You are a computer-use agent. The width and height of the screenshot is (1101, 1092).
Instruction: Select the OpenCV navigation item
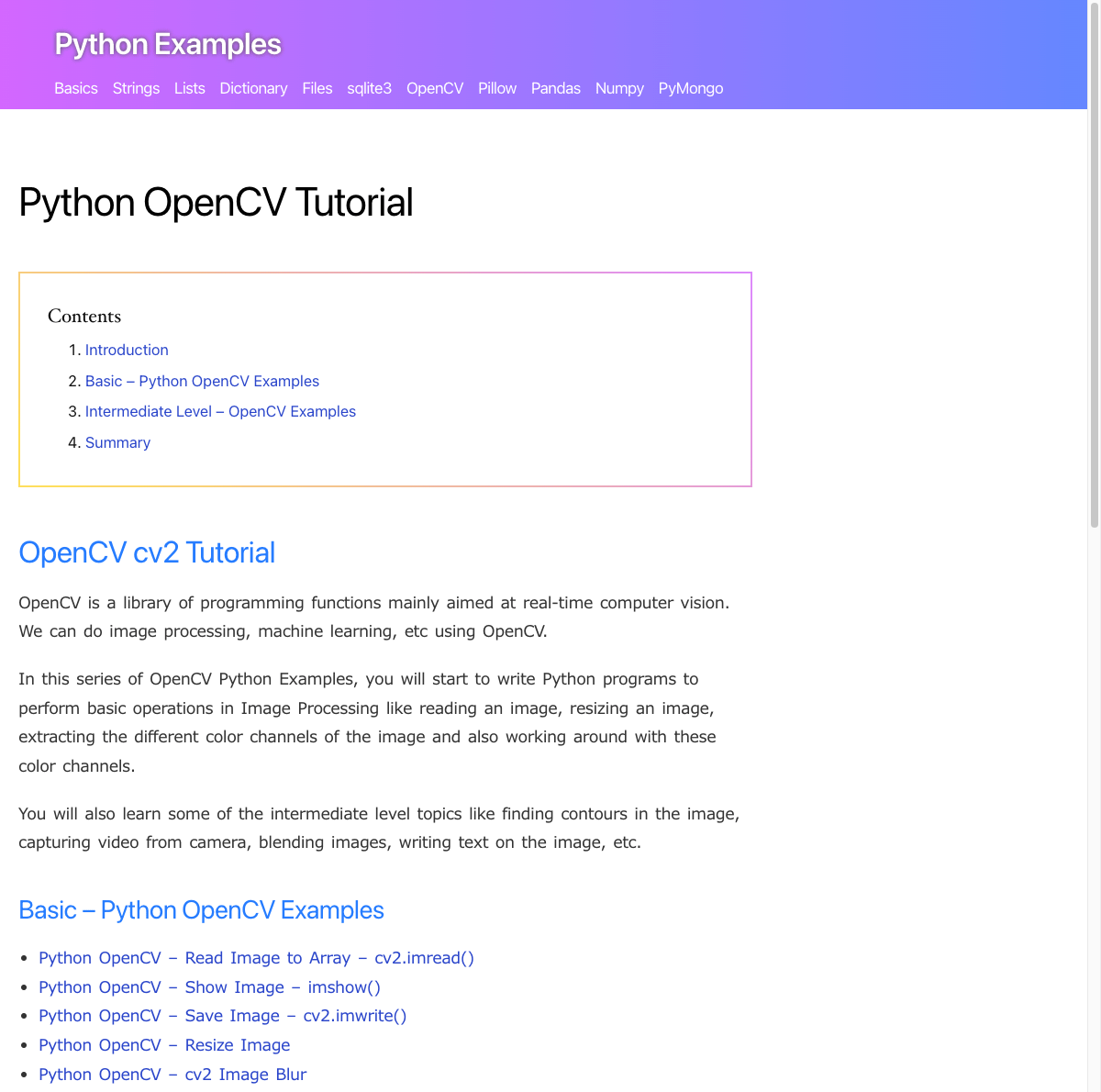click(435, 88)
